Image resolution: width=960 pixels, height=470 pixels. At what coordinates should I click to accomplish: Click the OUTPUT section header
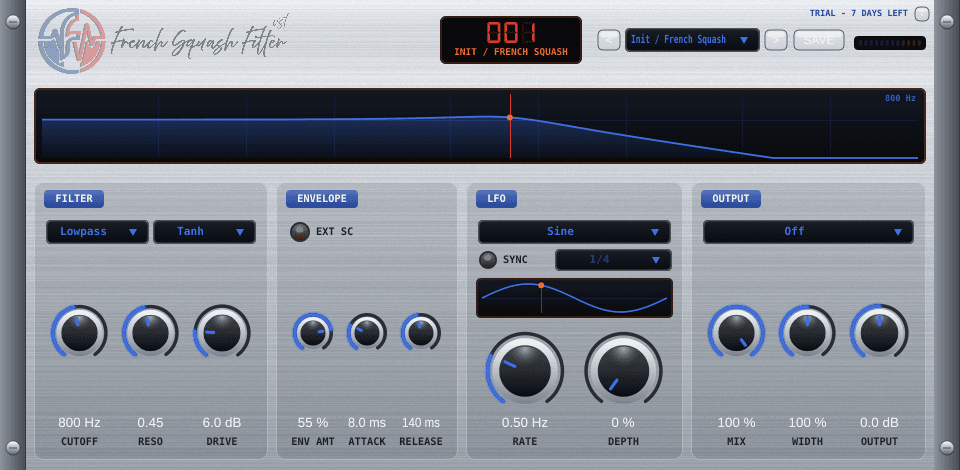coord(730,199)
